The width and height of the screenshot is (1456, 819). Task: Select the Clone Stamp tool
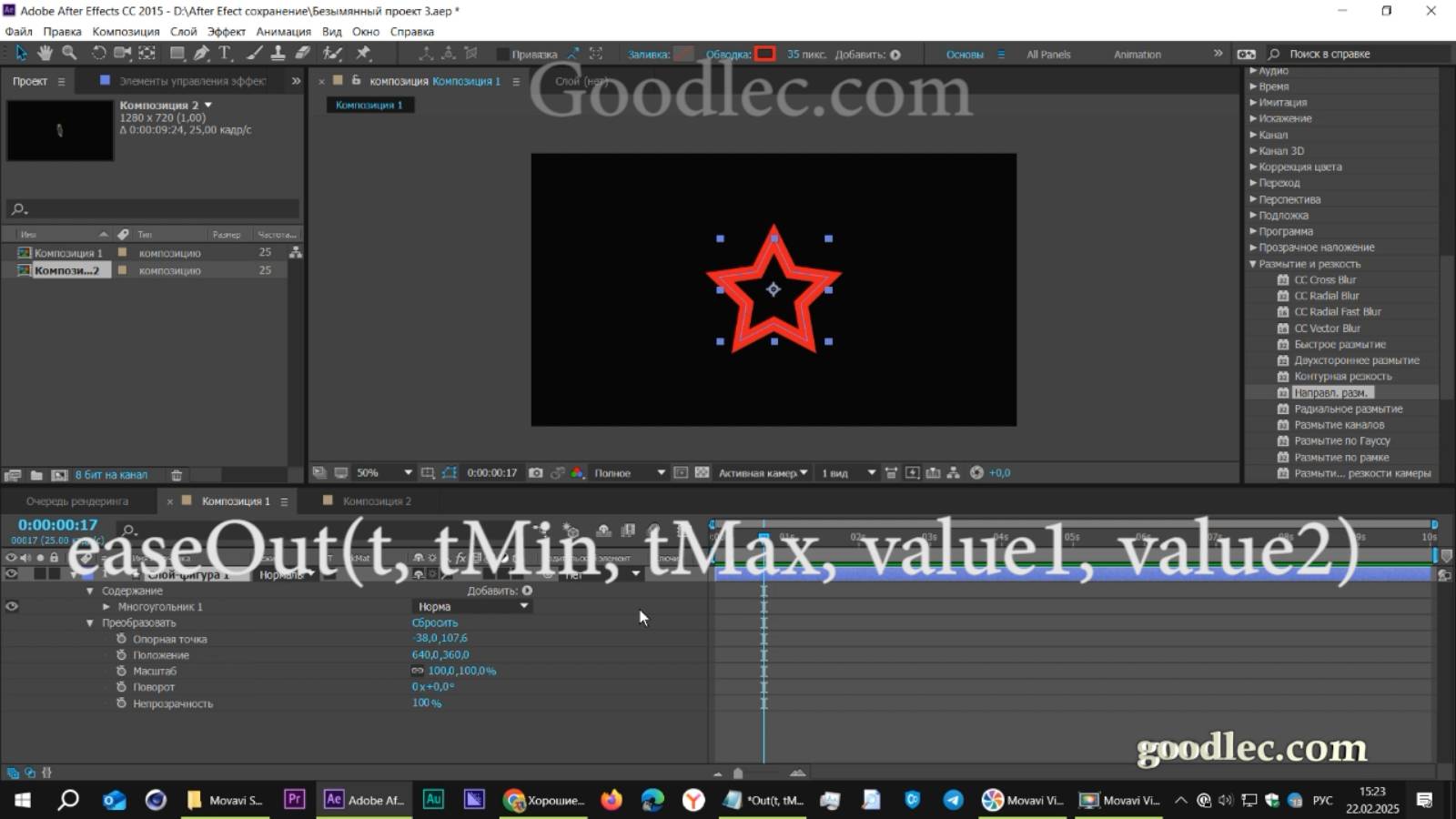(x=278, y=54)
